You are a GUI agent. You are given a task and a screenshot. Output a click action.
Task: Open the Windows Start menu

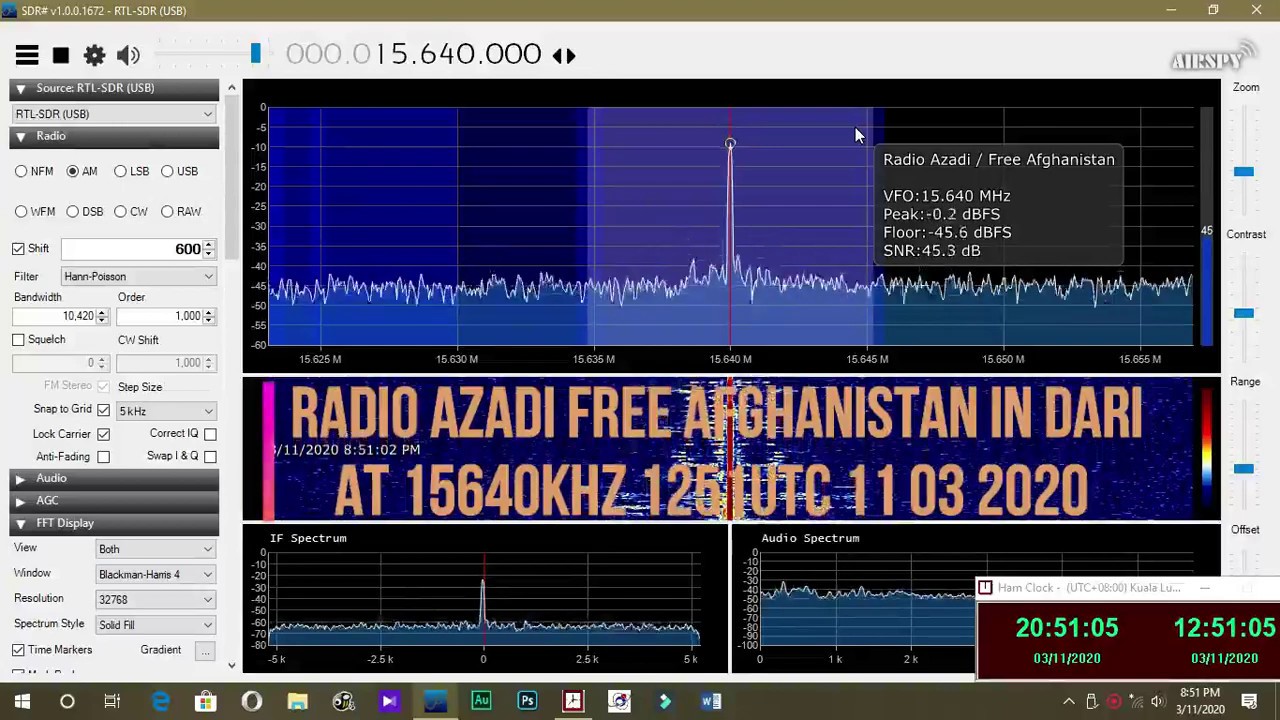(22, 702)
